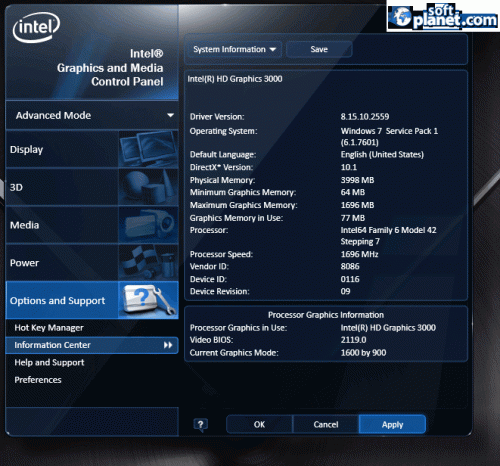500x466 pixels.
Task: Click the Save button
Action: (319, 49)
